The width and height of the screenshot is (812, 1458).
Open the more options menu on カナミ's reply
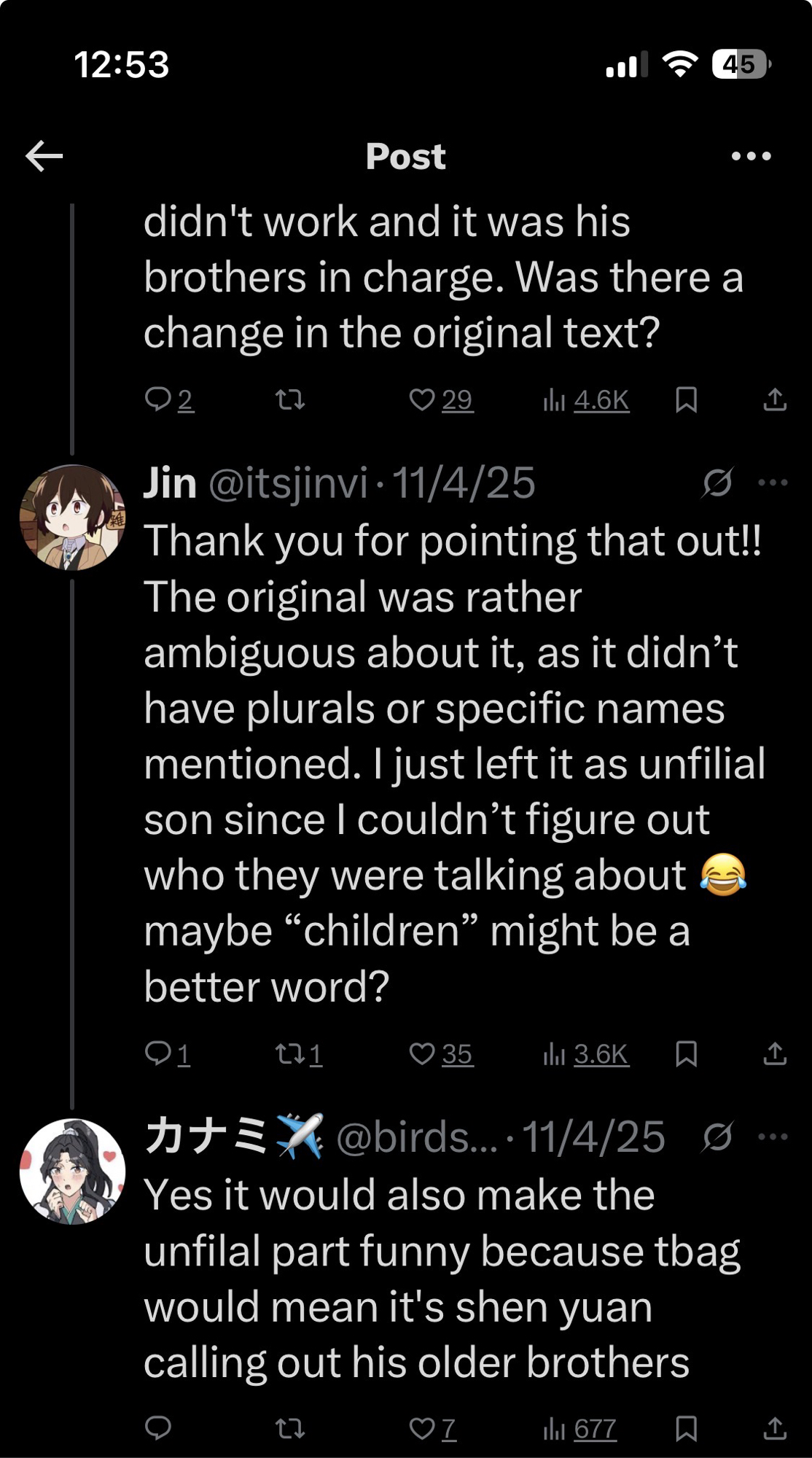[773, 1137]
